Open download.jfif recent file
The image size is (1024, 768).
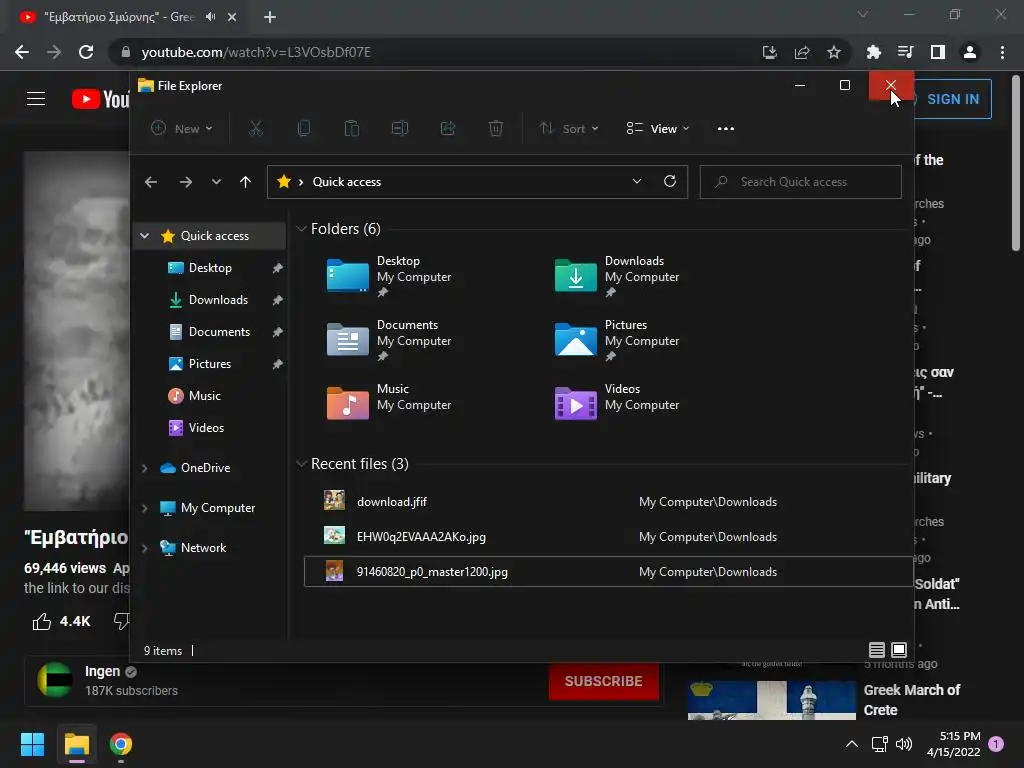(x=607, y=502)
